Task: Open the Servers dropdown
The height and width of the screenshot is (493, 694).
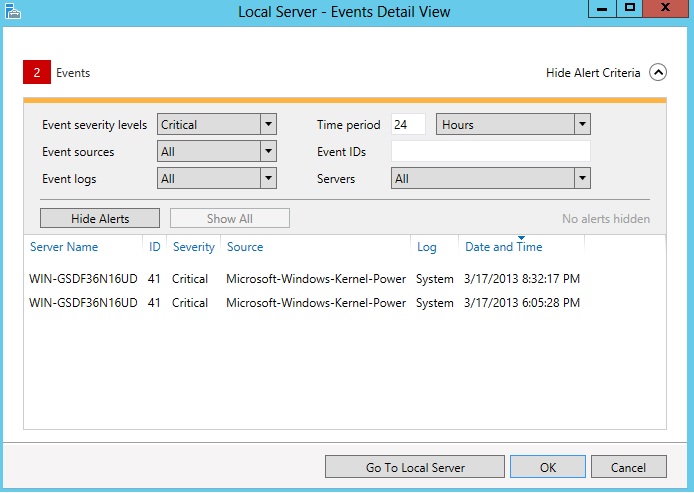Action: click(x=582, y=179)
